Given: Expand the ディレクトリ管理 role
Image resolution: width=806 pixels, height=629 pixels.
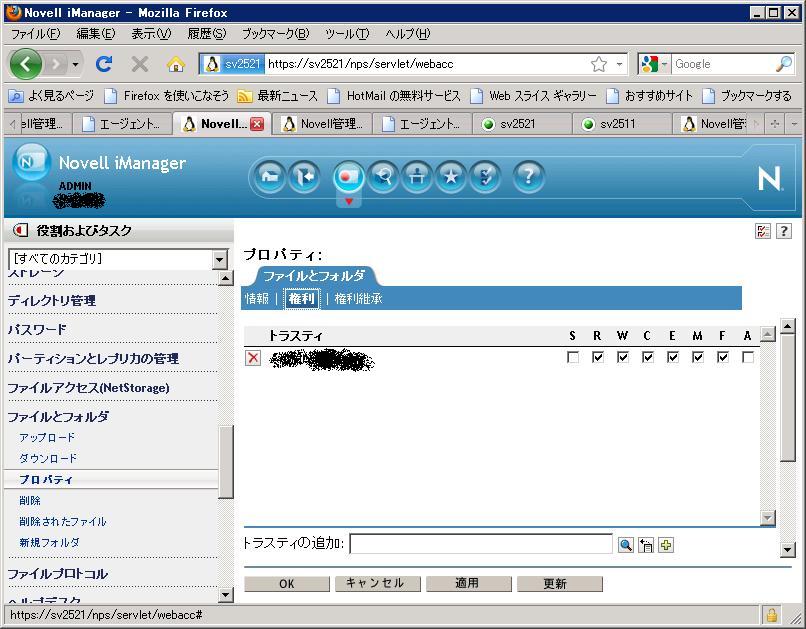Looking at the screenshot, I should coord(52,301).
